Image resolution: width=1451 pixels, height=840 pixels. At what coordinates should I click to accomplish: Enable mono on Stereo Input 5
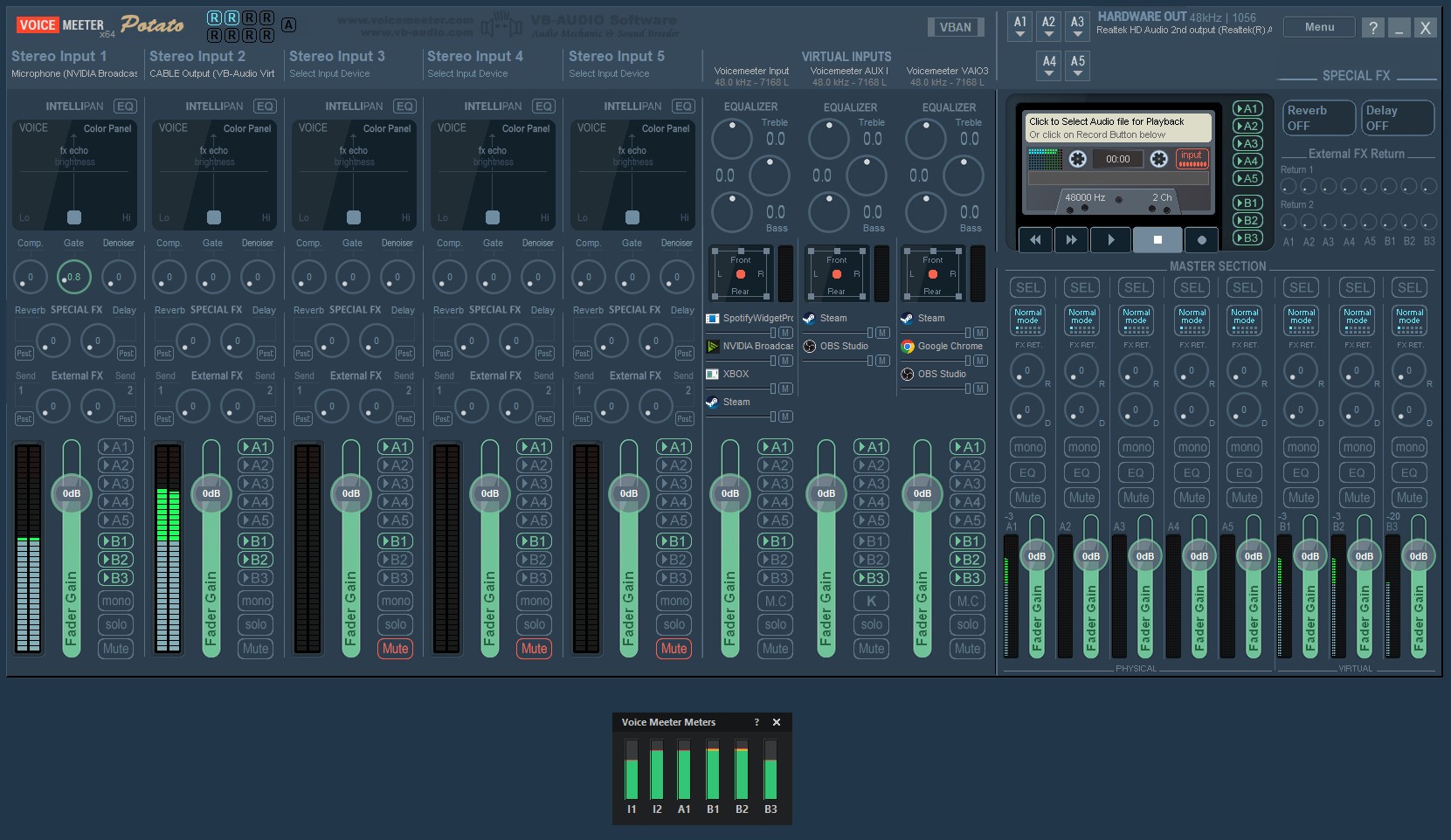[674, 601]
